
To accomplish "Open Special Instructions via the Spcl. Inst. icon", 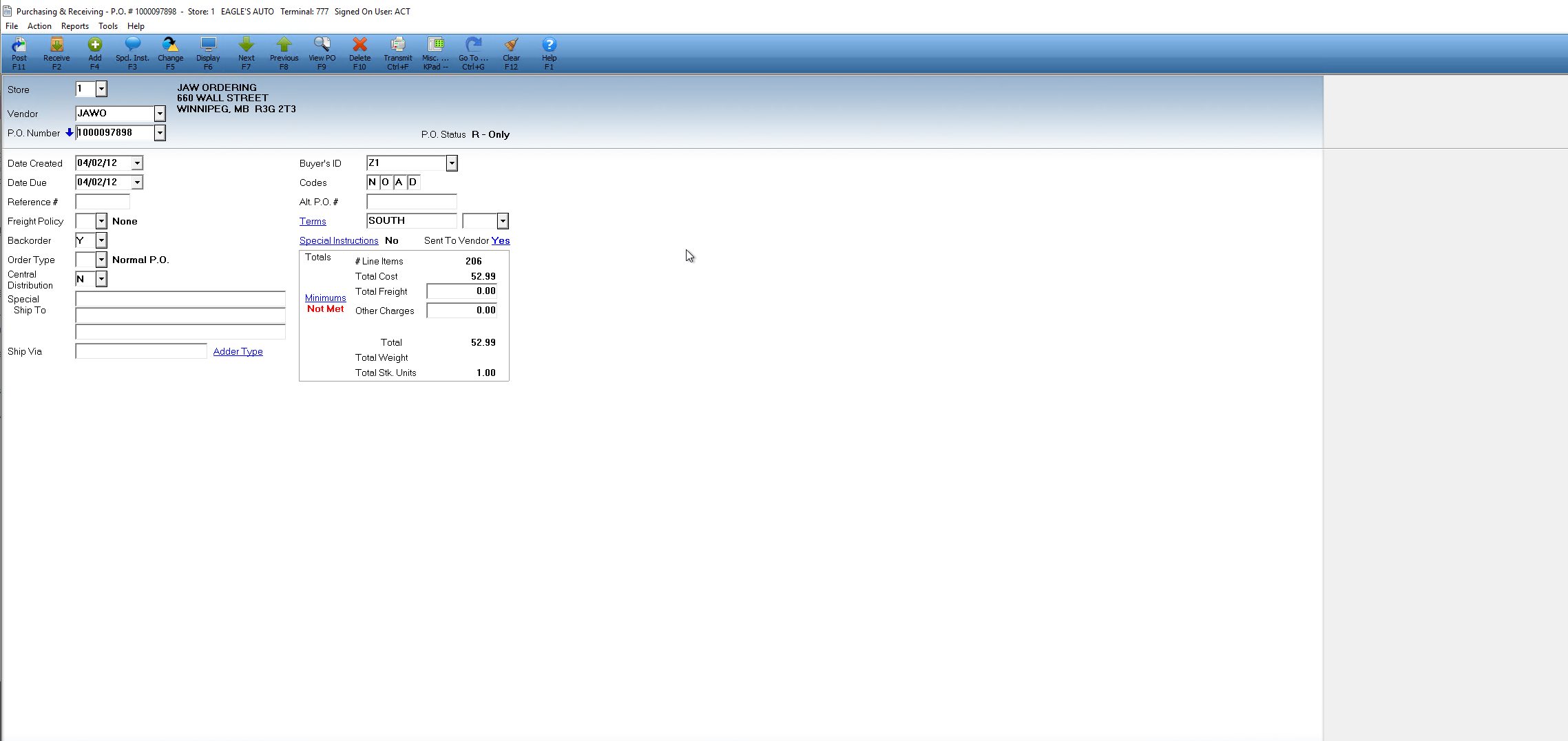I will pyautogui.click(x=132, y=54).
